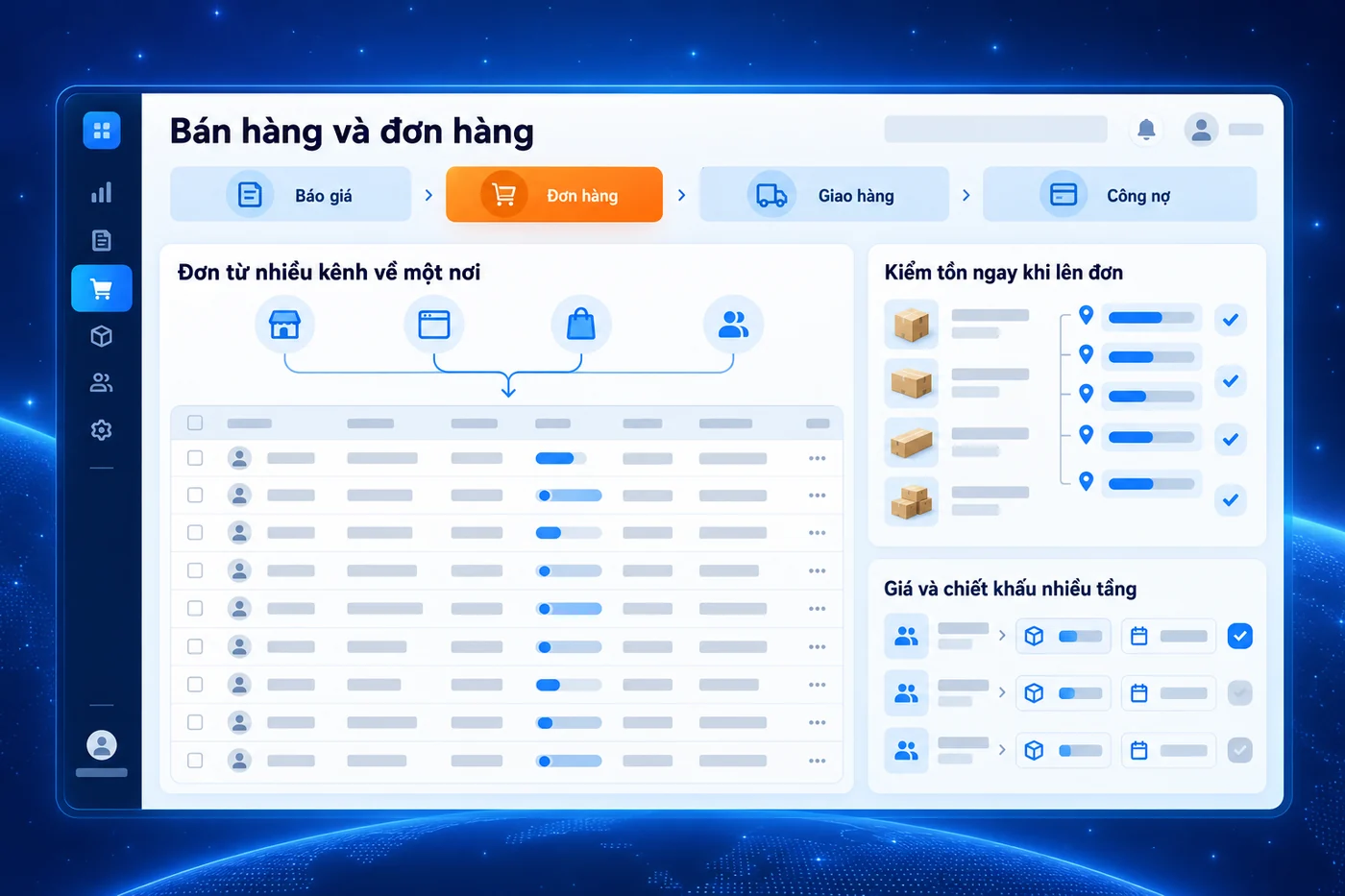Click the people channel icon

coord(733,325)
